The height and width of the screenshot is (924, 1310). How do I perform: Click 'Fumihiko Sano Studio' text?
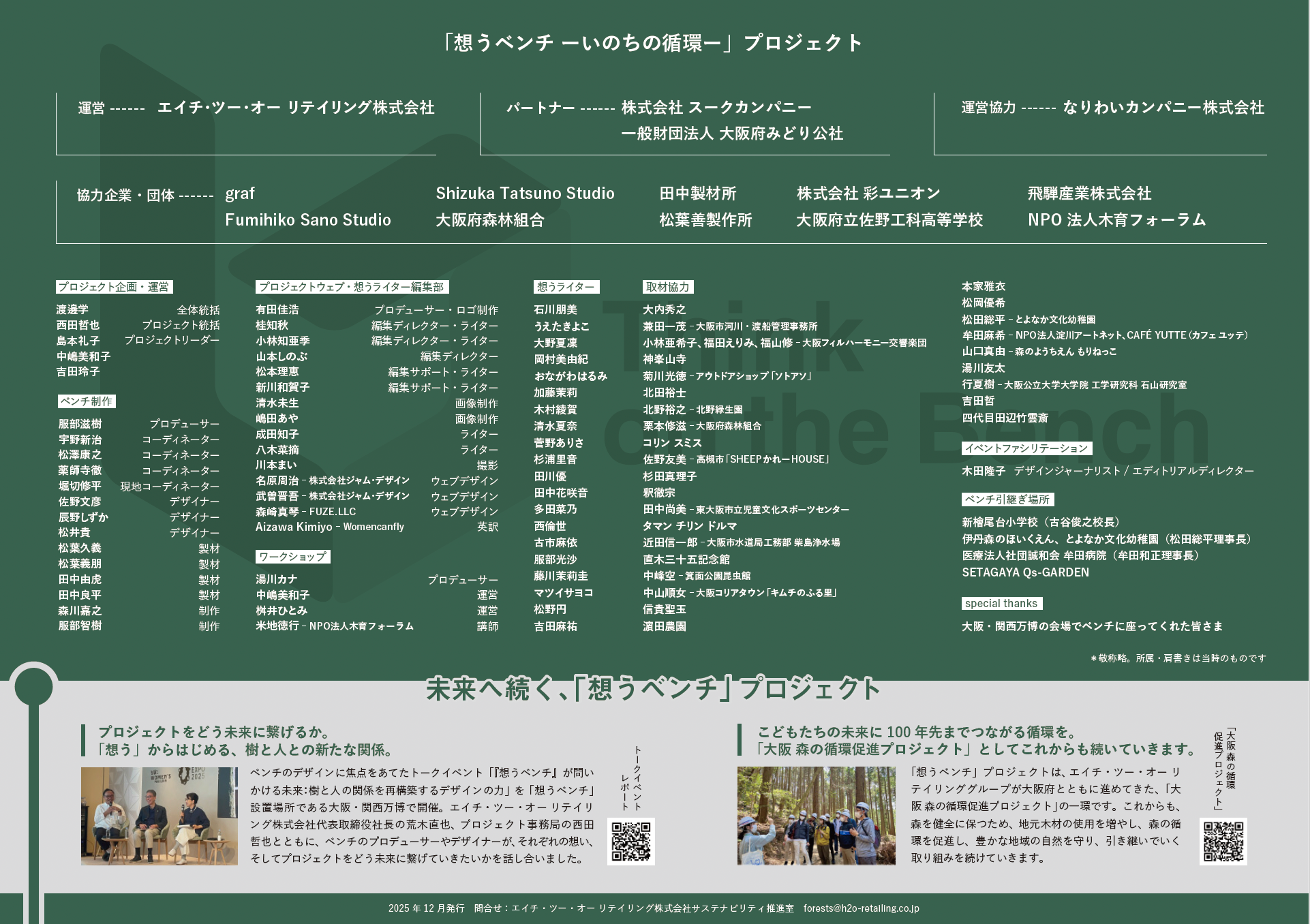307,220
